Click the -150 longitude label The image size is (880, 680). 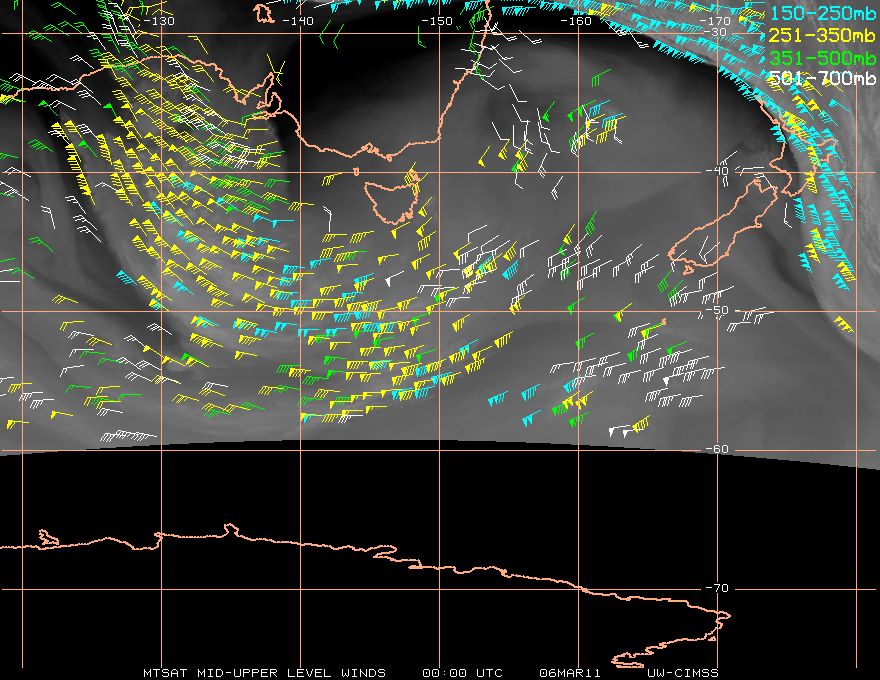click(437, 21)
